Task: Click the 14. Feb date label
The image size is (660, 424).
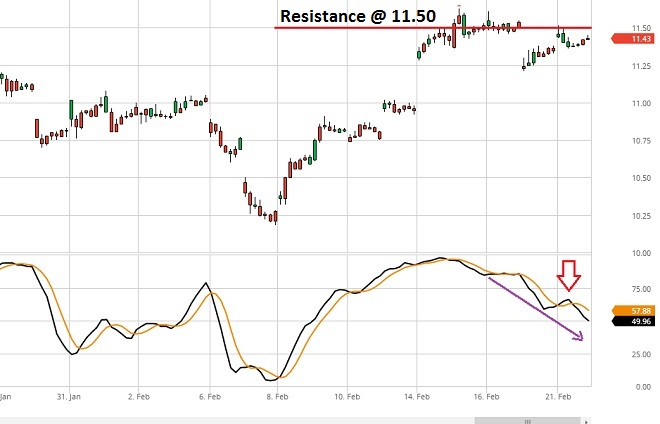Action: click(417, 397)
